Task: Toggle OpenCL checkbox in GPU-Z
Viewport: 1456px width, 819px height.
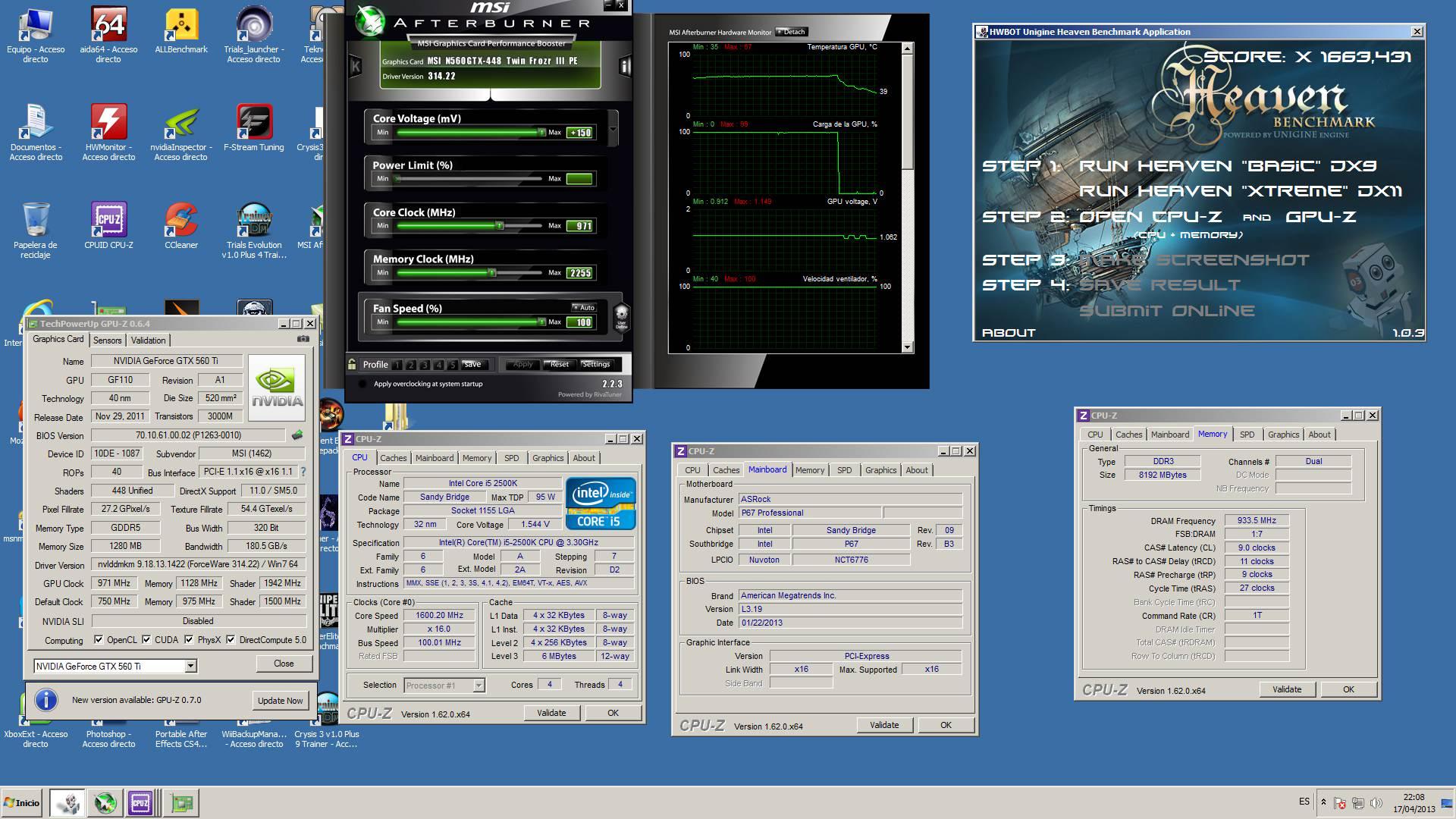Action: 99,639
